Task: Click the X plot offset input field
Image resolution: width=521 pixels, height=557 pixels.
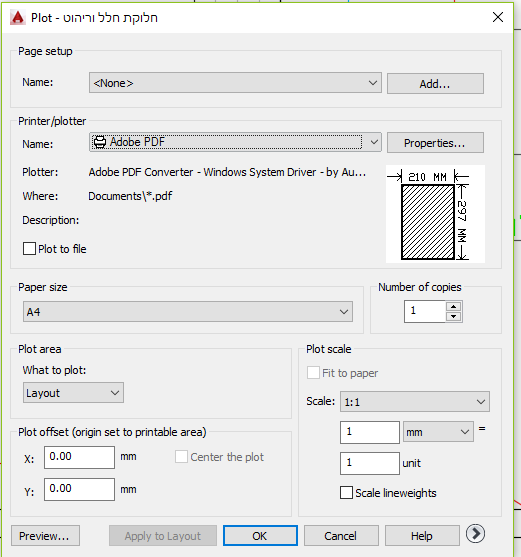Action: [79, 458]
